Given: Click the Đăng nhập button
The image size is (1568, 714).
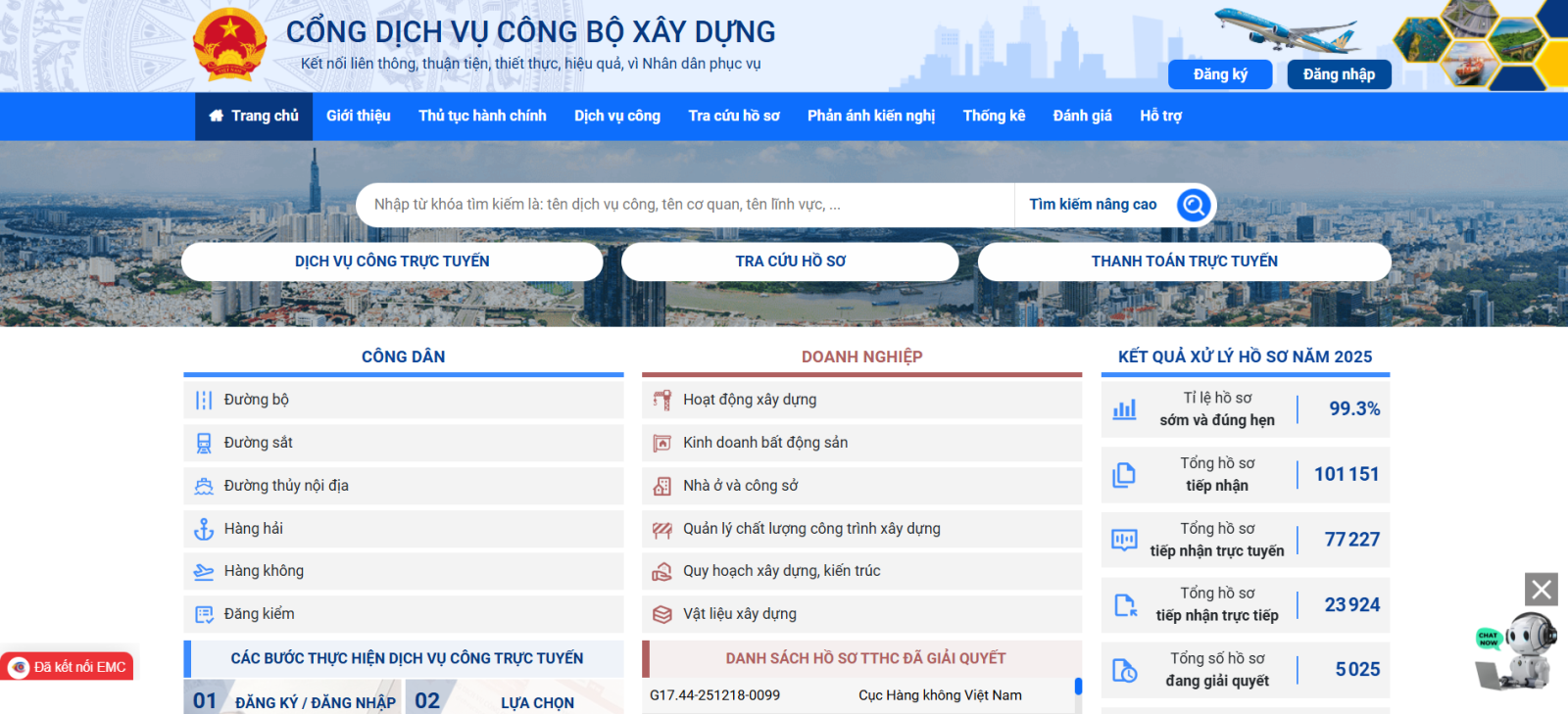Looking at the screenshot, I should tap(1339, 74).
